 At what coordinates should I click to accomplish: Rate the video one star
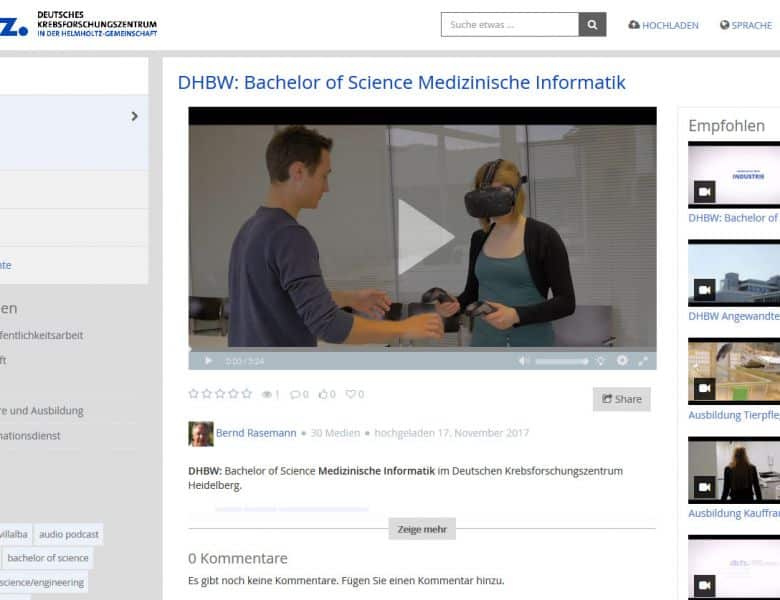194,394
